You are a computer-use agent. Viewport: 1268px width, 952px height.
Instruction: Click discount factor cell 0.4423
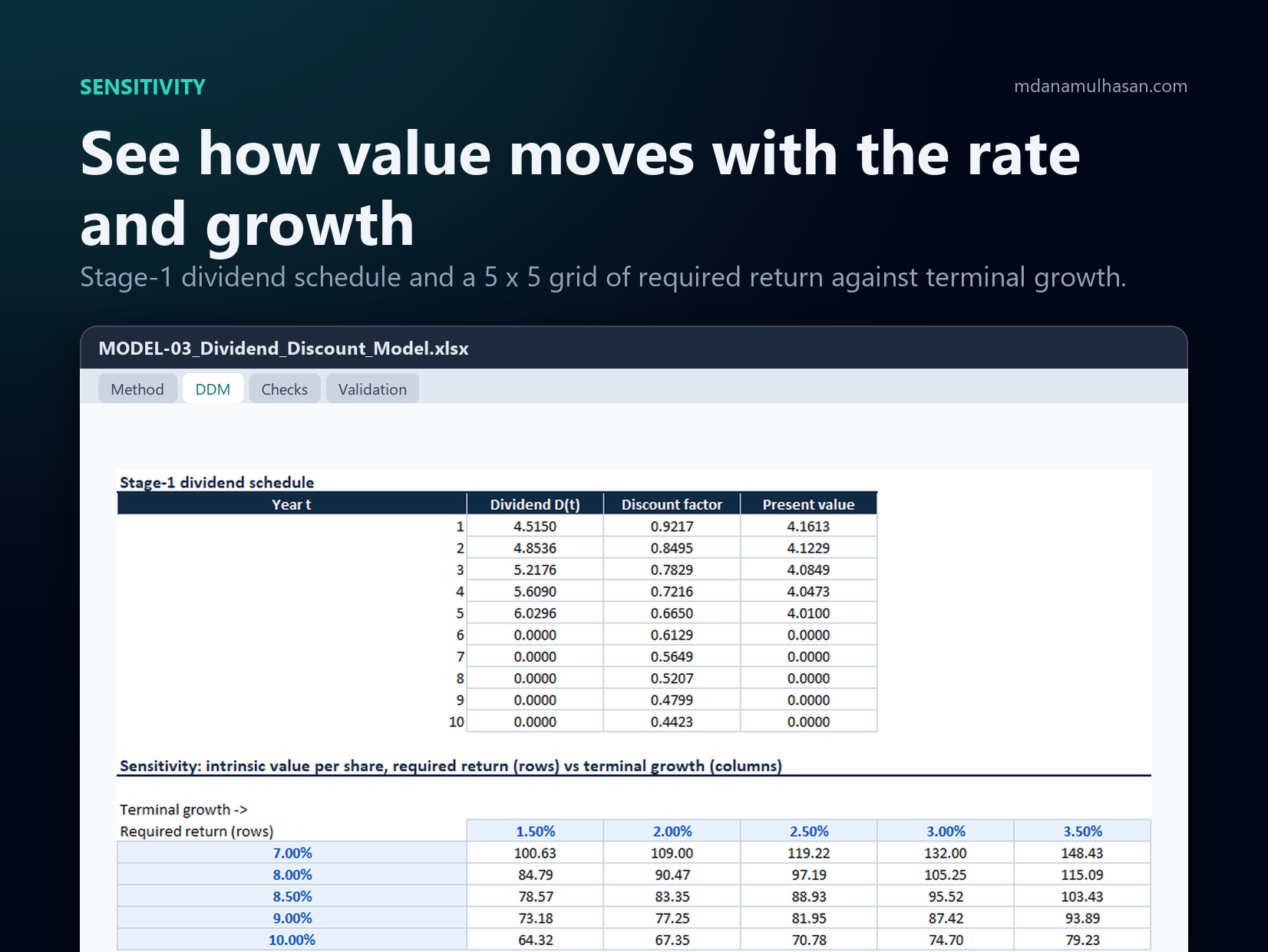tap(672, 722)
